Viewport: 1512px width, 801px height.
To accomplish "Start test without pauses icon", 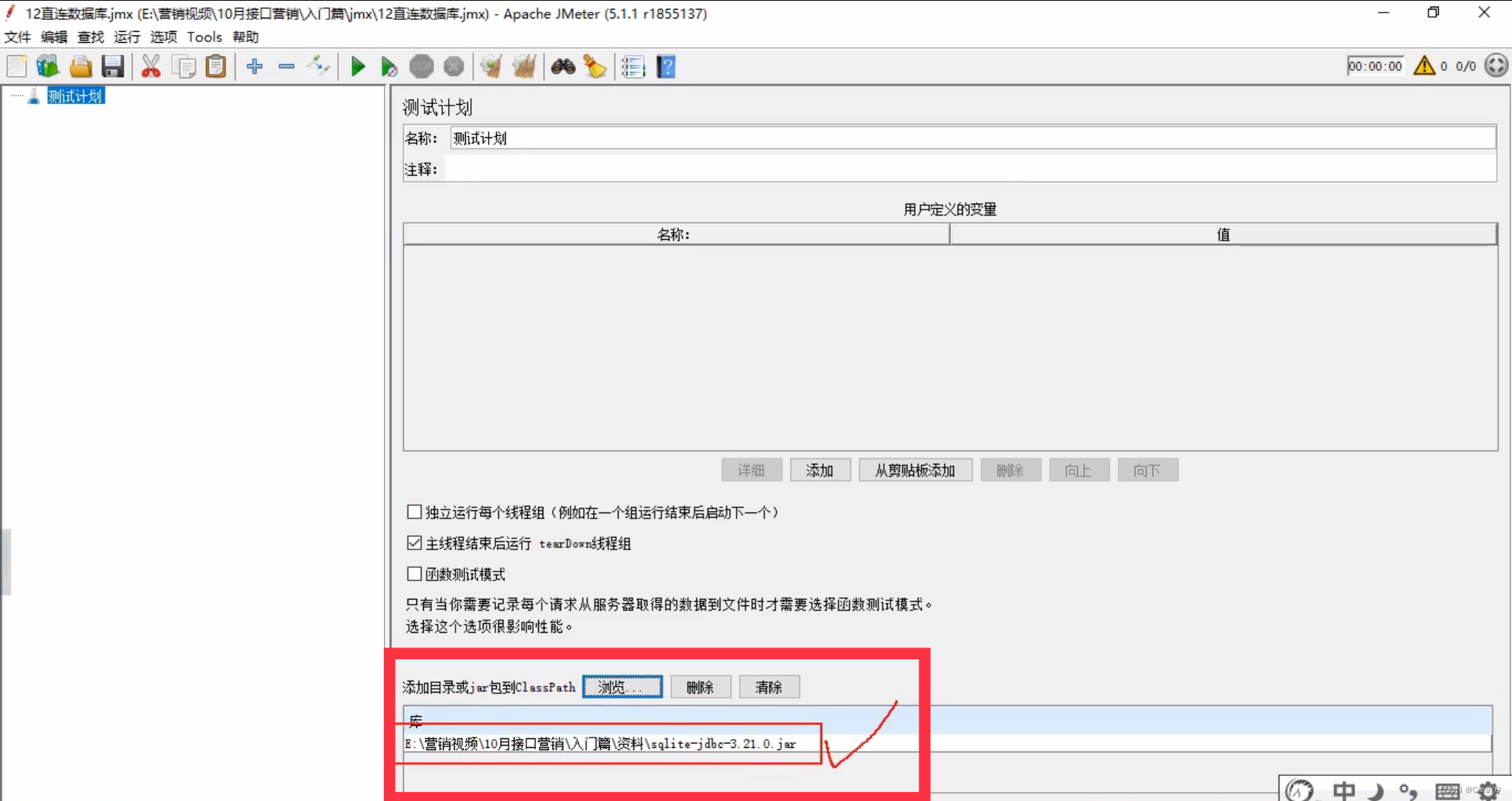I will click(x=389, y=66).
